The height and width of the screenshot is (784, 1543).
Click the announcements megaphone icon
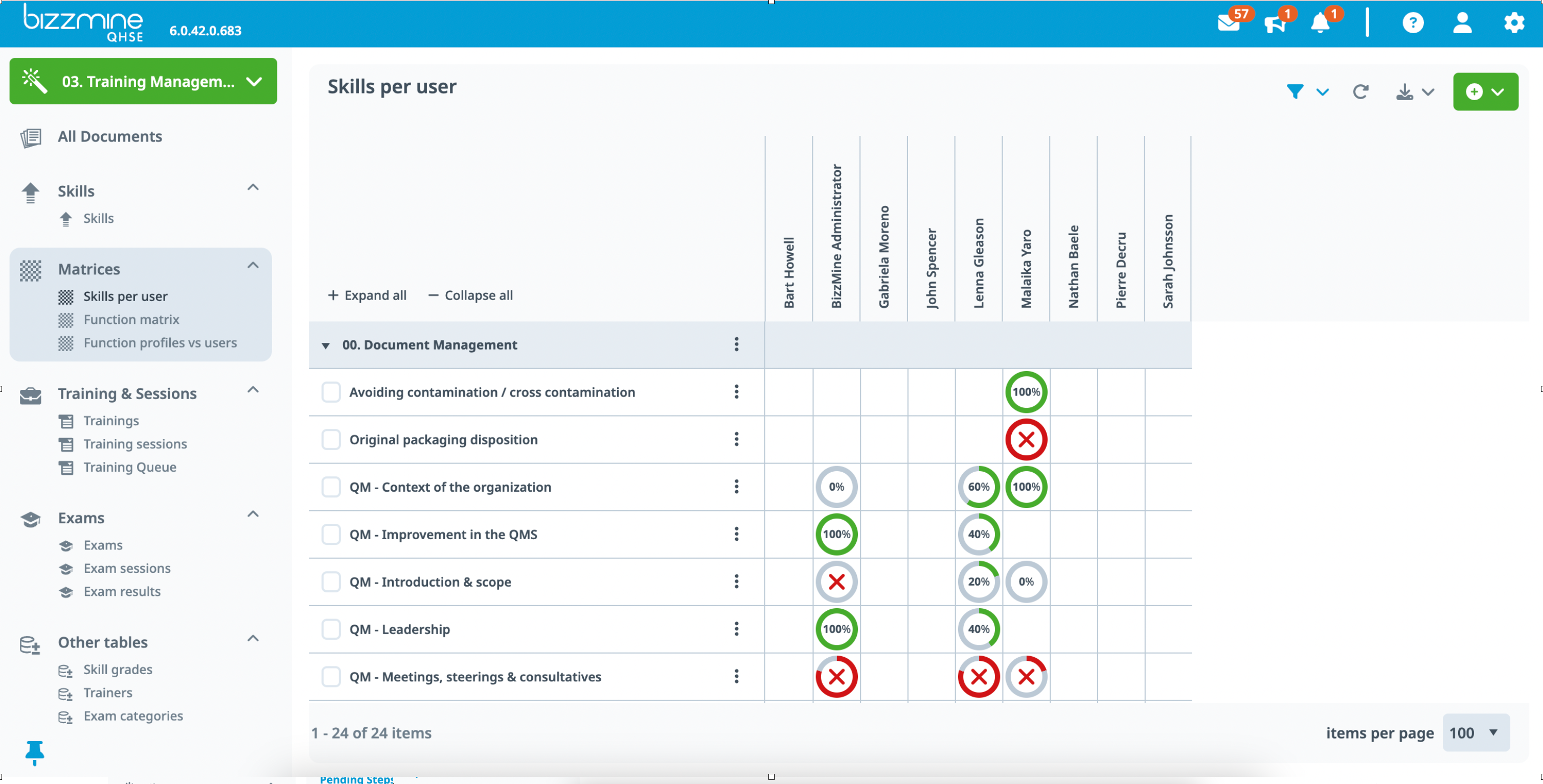coord(1275,23)
